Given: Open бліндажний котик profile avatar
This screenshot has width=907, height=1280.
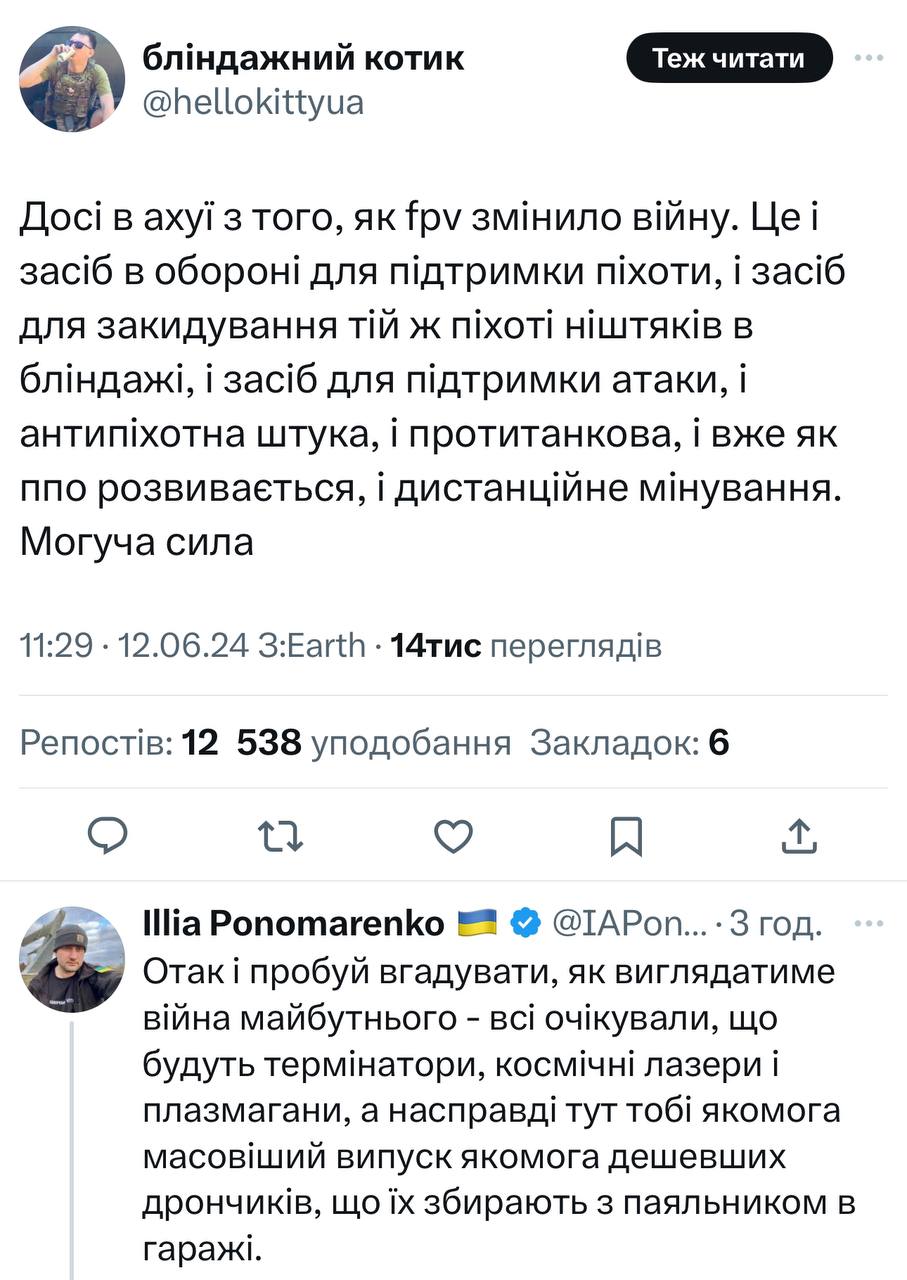Looking at the screenshot, I should (72, 78).
